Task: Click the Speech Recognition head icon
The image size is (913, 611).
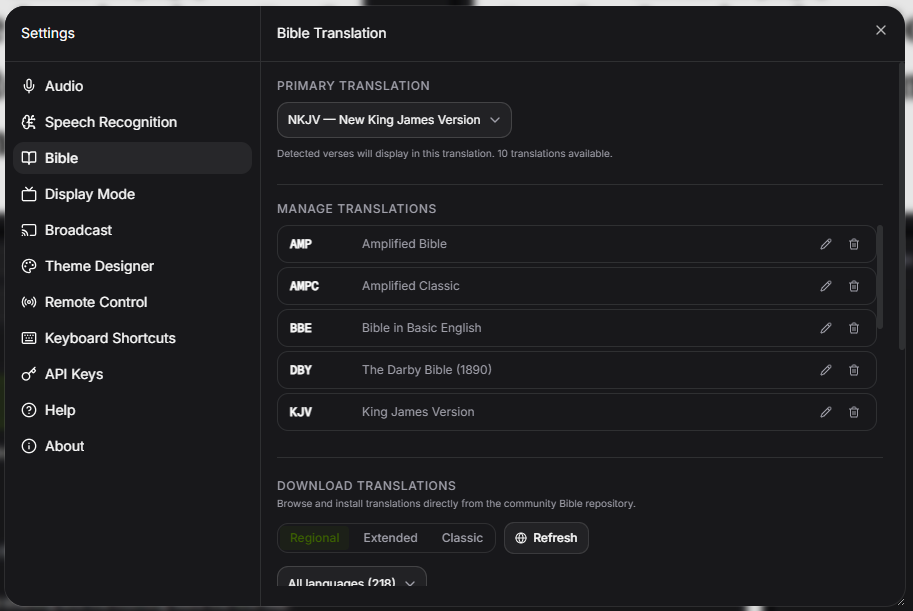Action: [x=29, y=122]
